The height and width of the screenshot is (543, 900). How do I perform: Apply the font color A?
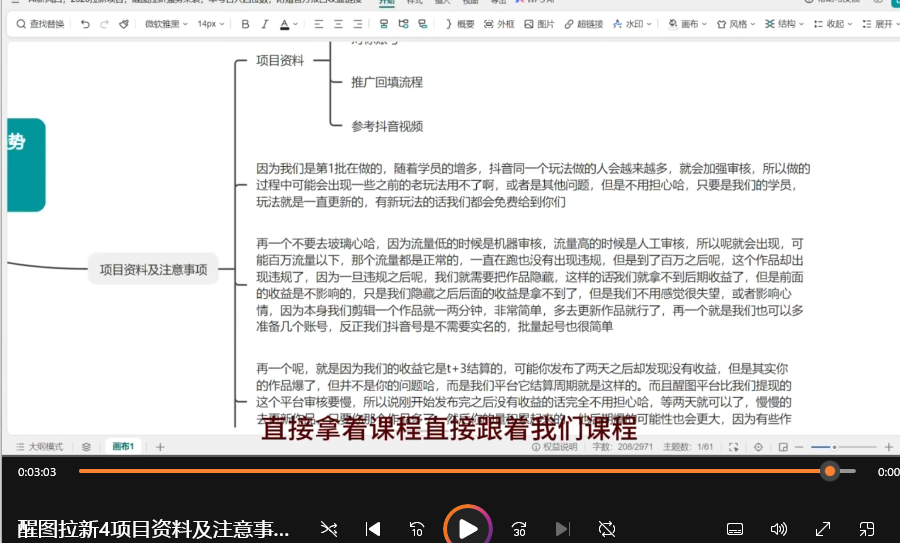284,24
